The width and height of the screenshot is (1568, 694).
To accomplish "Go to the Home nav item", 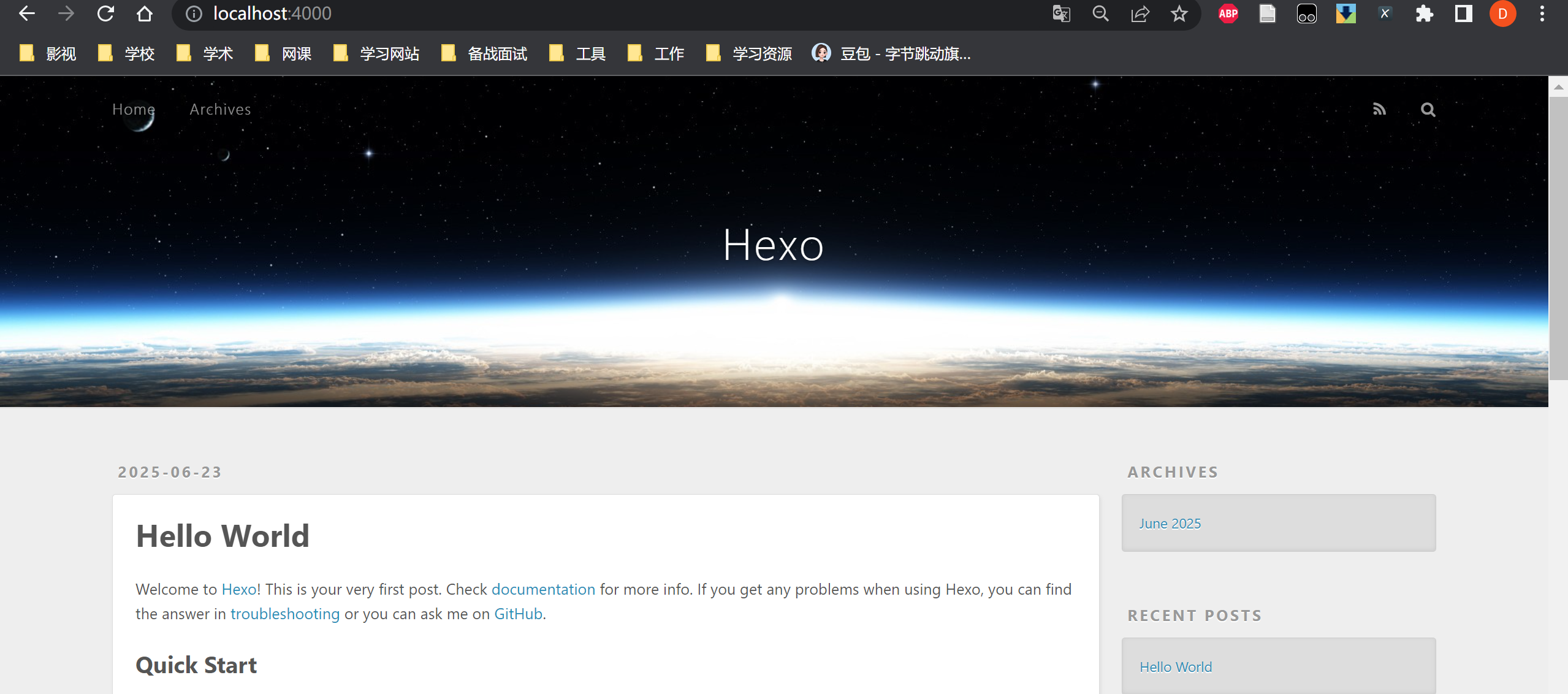I will coord(134,109).
